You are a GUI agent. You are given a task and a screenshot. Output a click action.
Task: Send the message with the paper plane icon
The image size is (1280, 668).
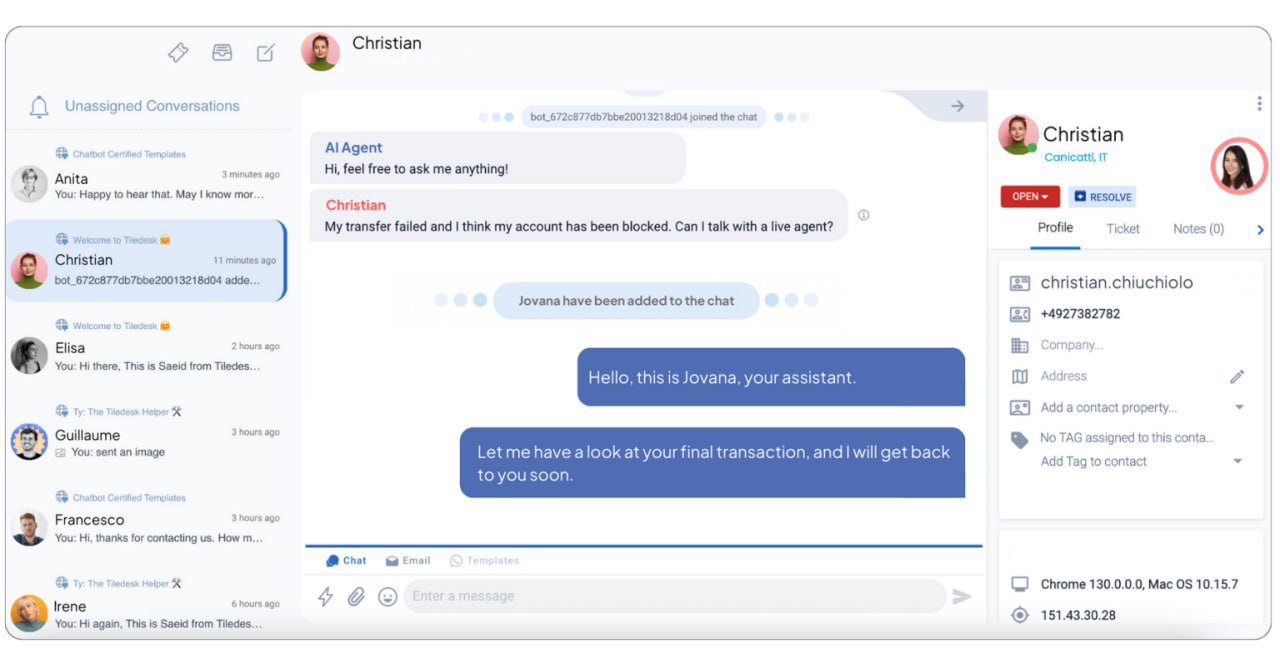pyautogui.click(x=962, y=597)
